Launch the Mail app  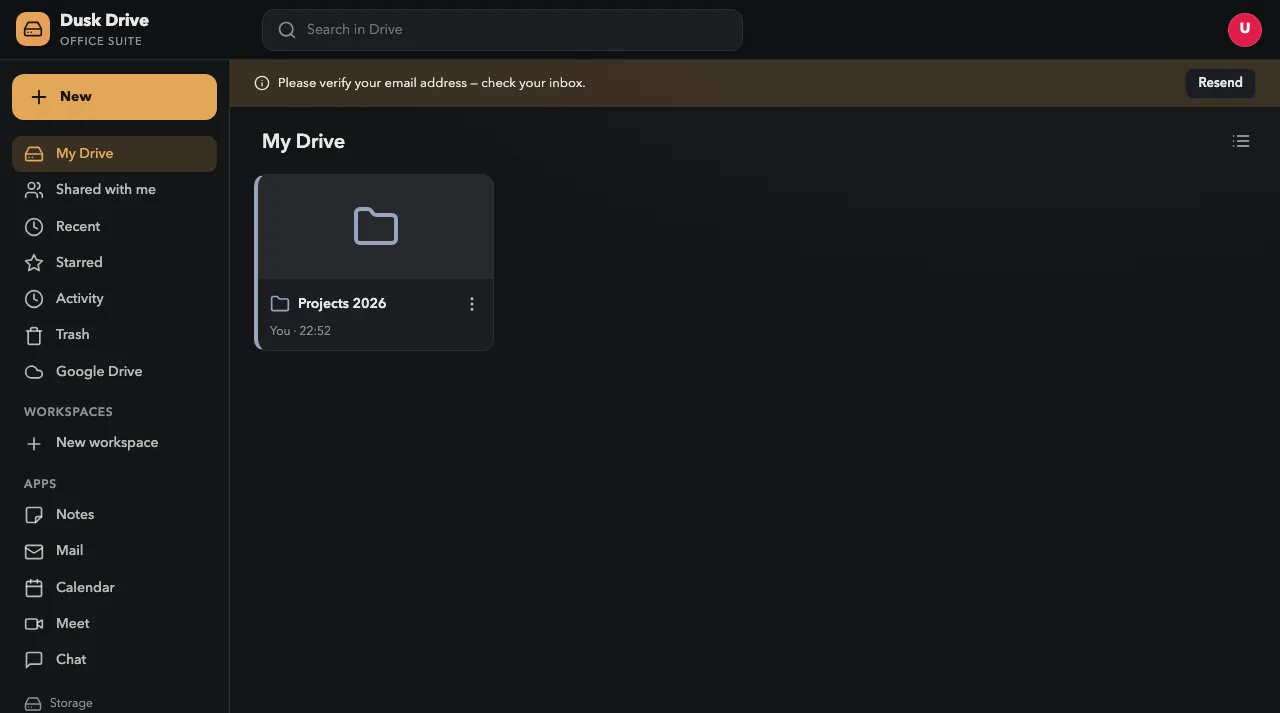[x=114, y=551]
